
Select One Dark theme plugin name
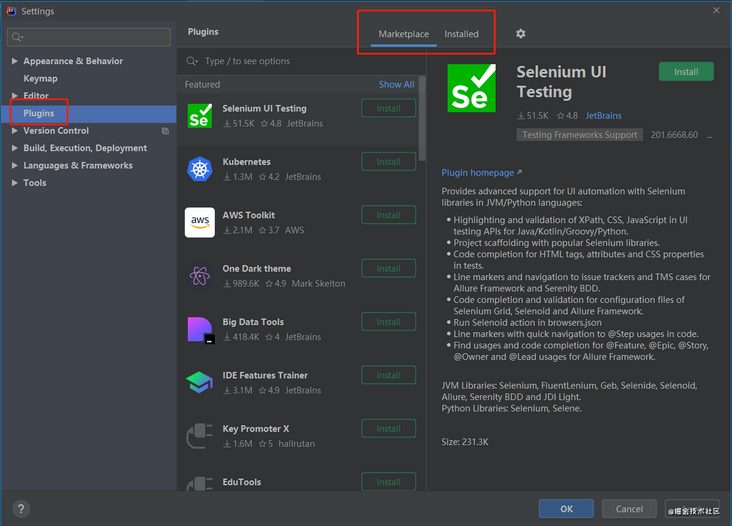point(256,269)
